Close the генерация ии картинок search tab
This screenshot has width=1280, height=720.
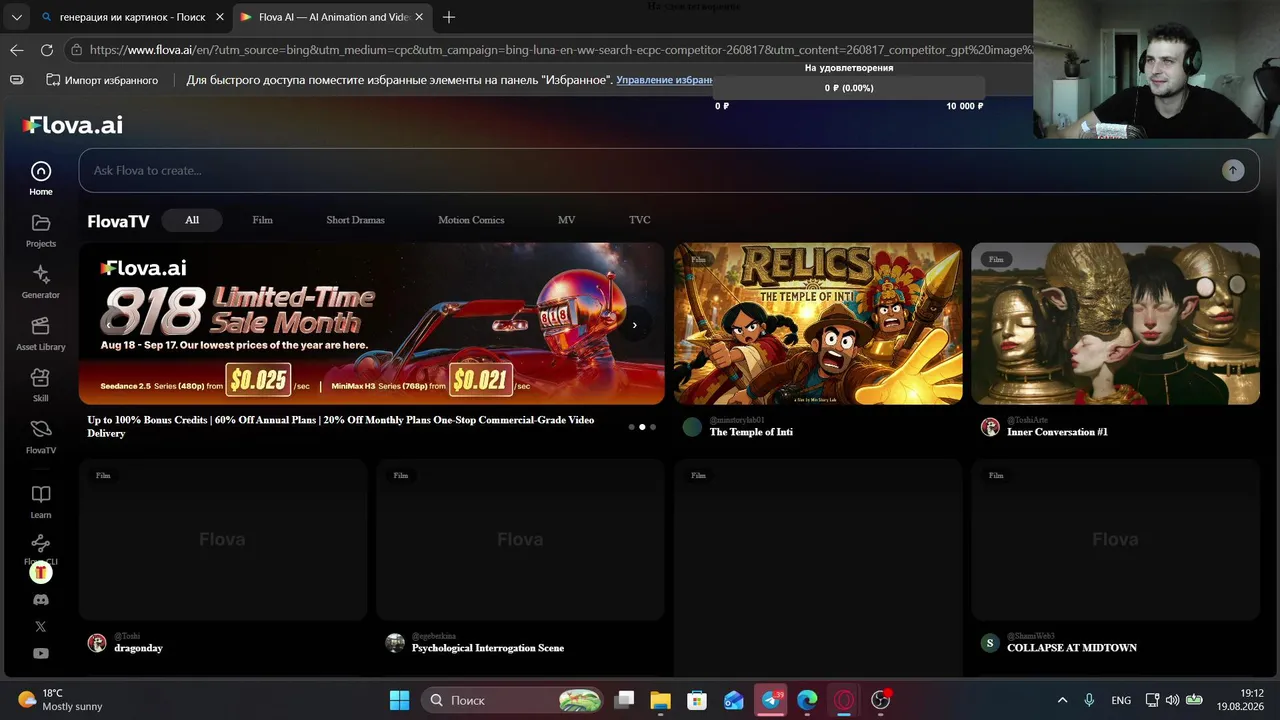click(x=220, y=17)
